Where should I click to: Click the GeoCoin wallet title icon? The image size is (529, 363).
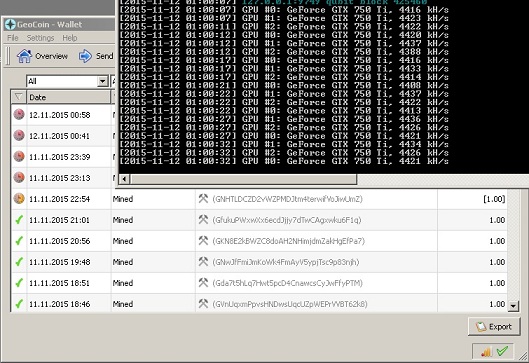click(x=10, y=24)
